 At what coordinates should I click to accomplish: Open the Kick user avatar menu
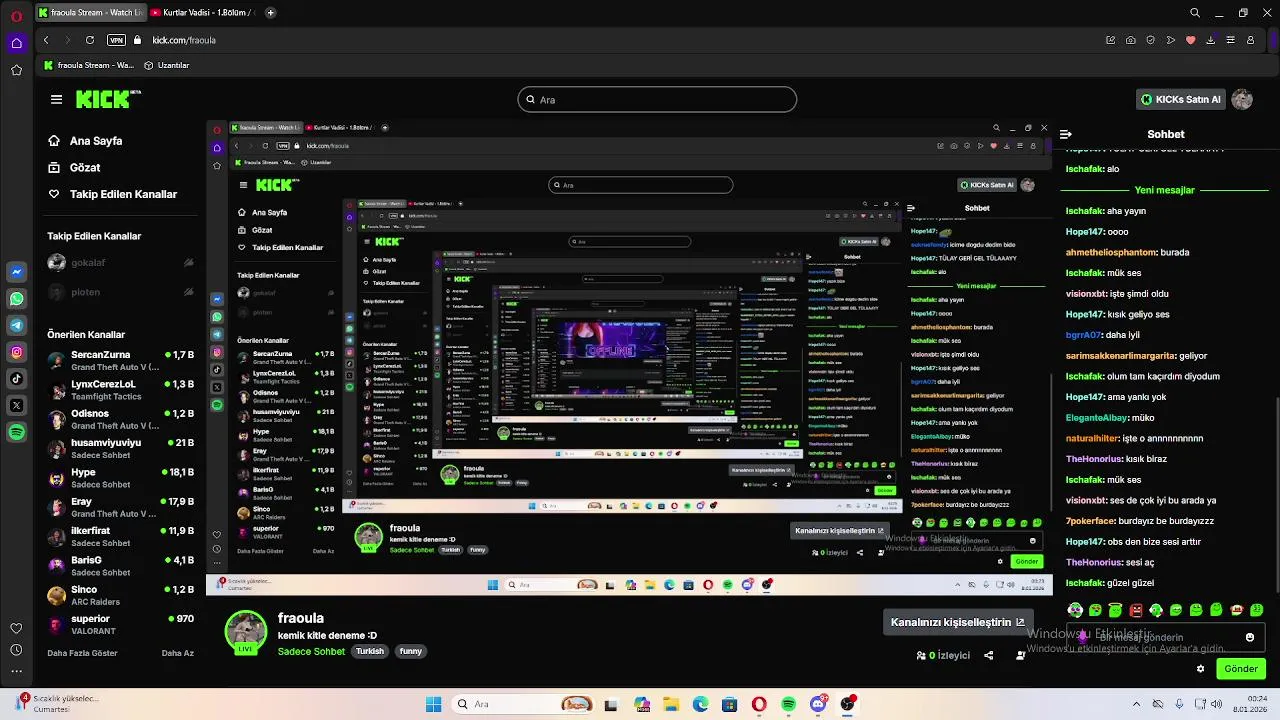pyautogui.click(x=1242, y=99)
